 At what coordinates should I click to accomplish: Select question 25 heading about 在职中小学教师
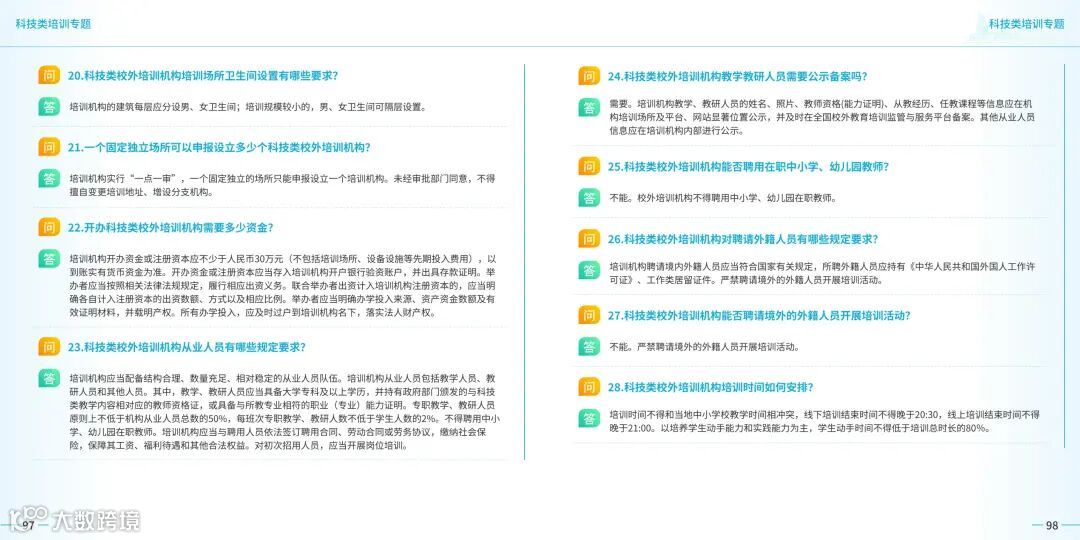point(749,167)
